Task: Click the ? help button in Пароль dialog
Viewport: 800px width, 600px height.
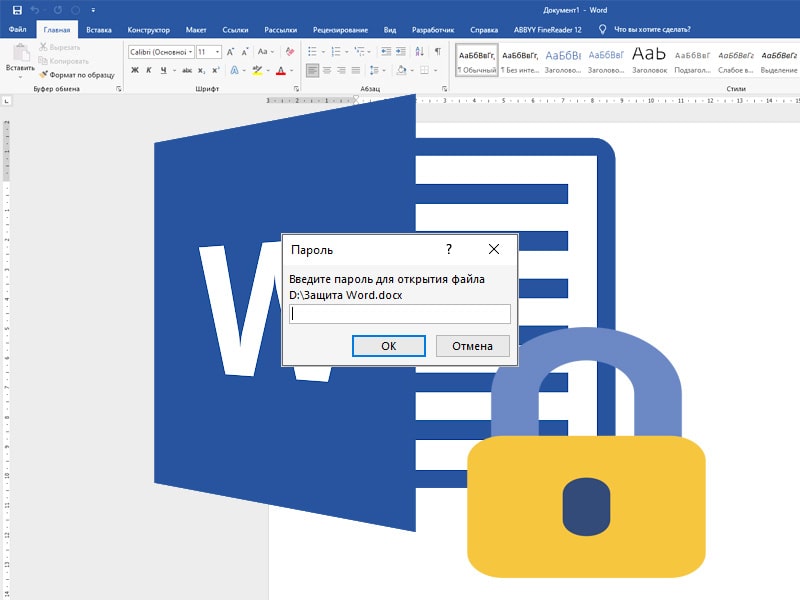Action: click(448, 249)
